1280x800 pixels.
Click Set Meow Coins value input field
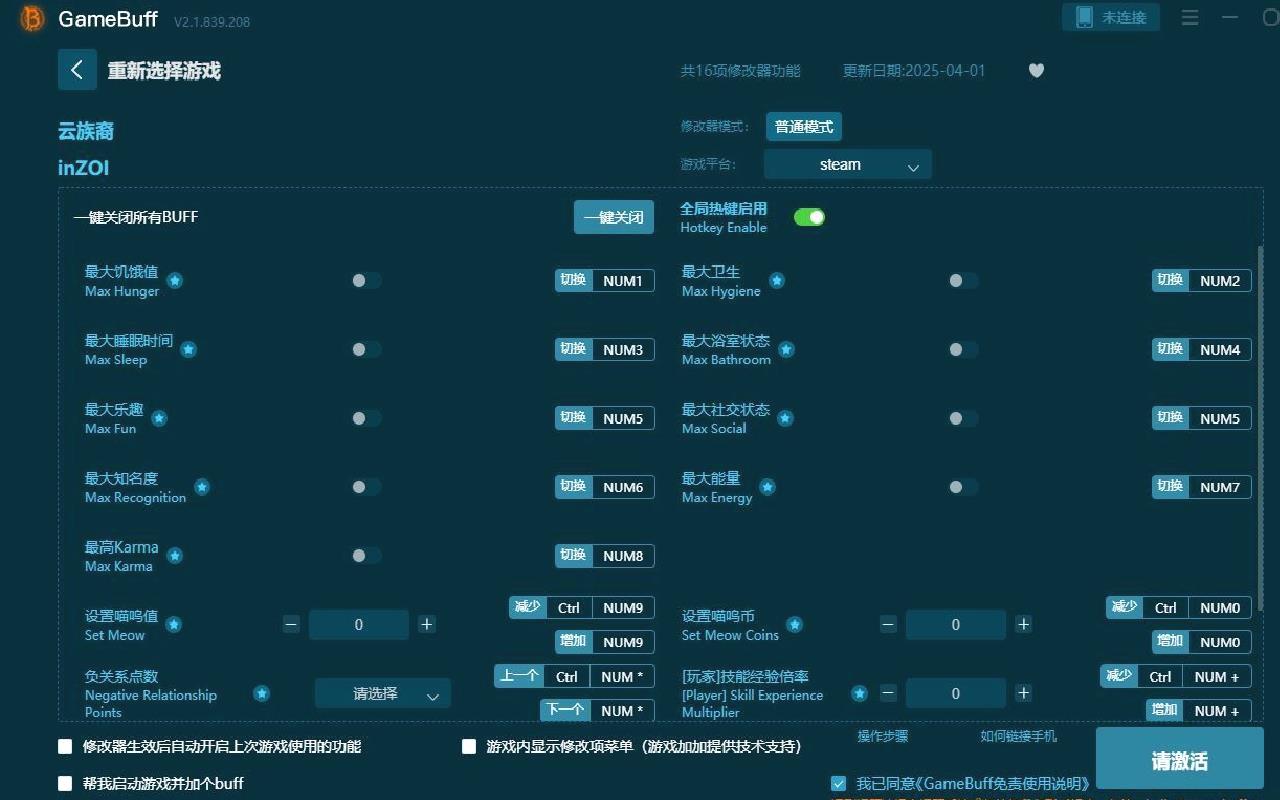coord(956,624)
